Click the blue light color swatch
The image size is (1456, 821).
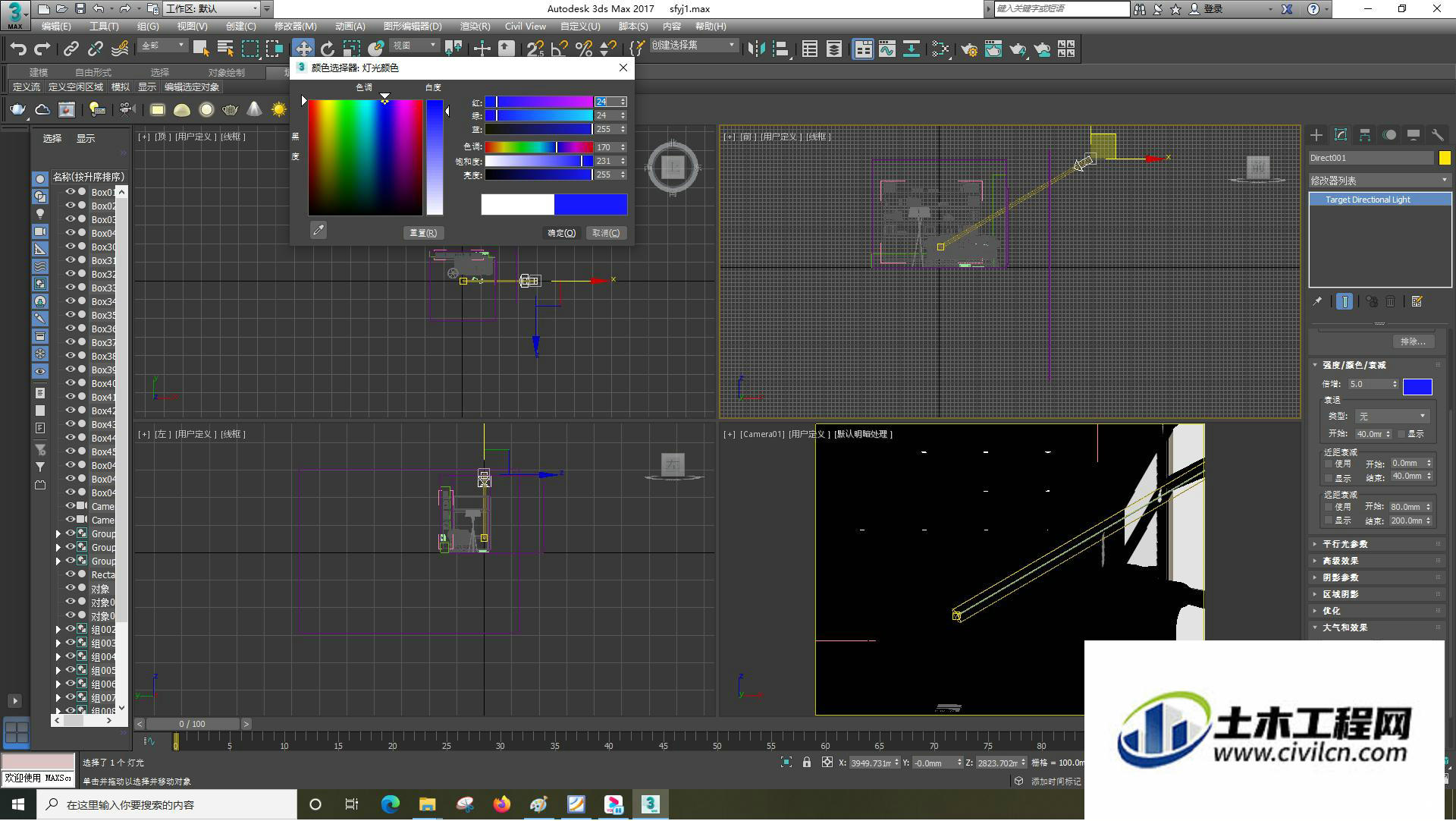[1417, 387]
